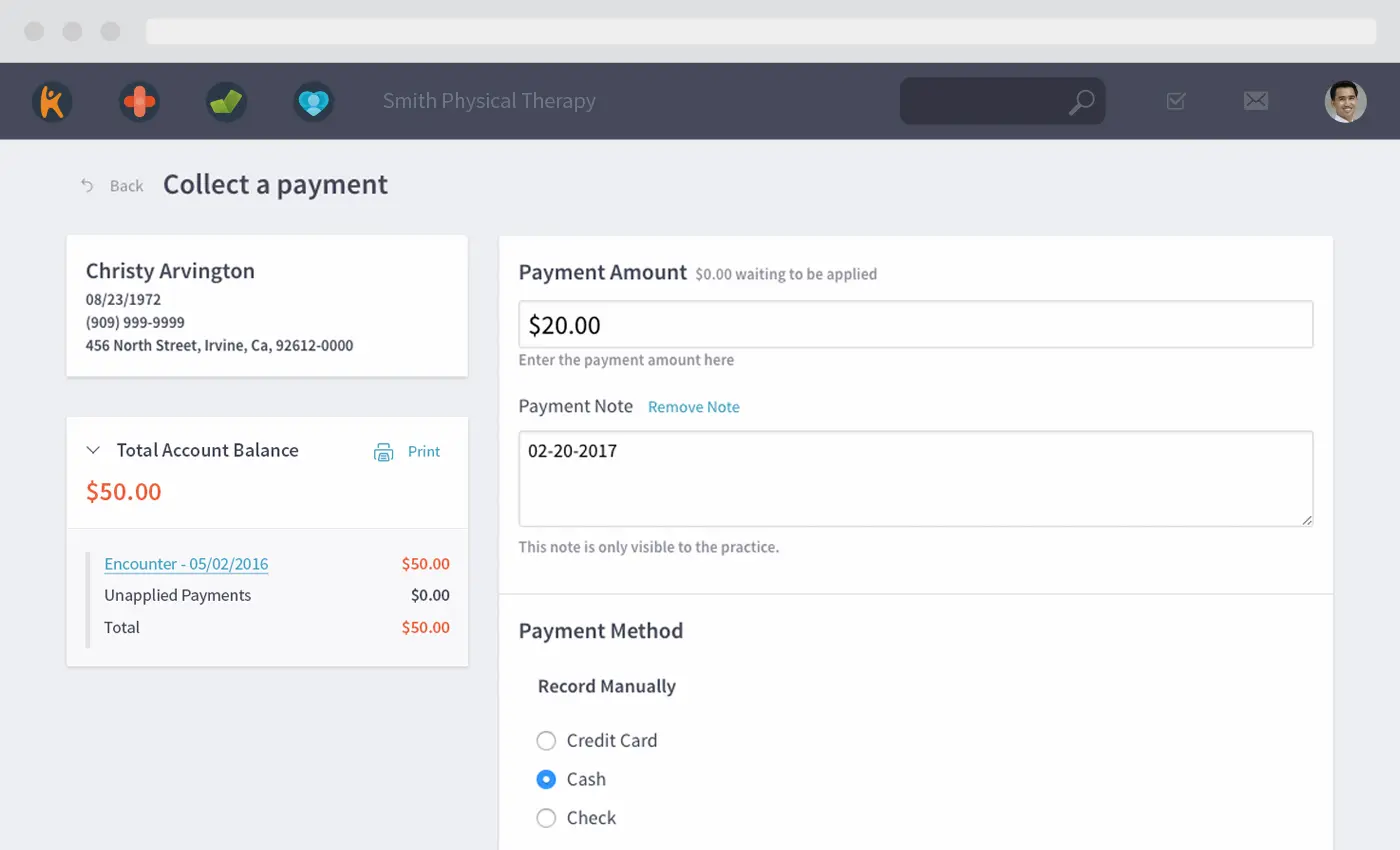Select the Credit Card radio button
The height and width of the screenshot is (850, 1400).
click(546, 741)
